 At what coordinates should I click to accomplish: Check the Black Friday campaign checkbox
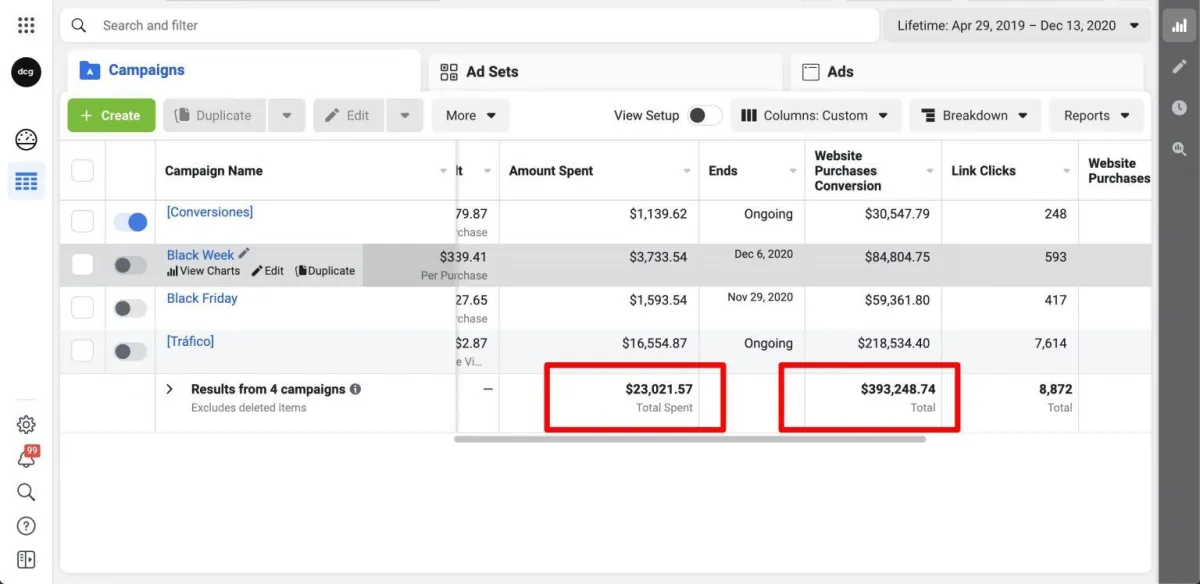pos(83,308)
